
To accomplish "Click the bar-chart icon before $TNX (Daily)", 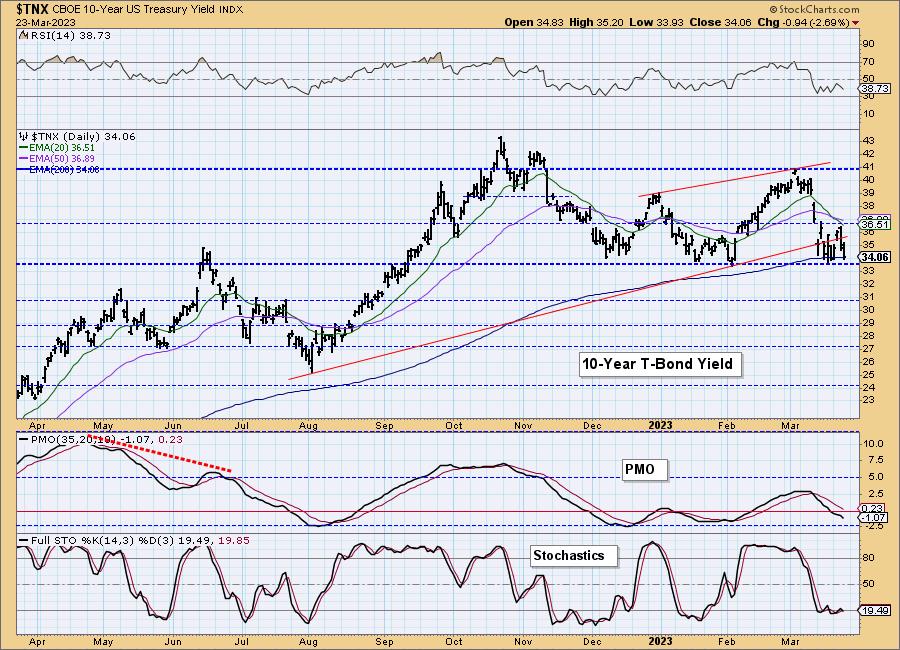I will [24, 137].
